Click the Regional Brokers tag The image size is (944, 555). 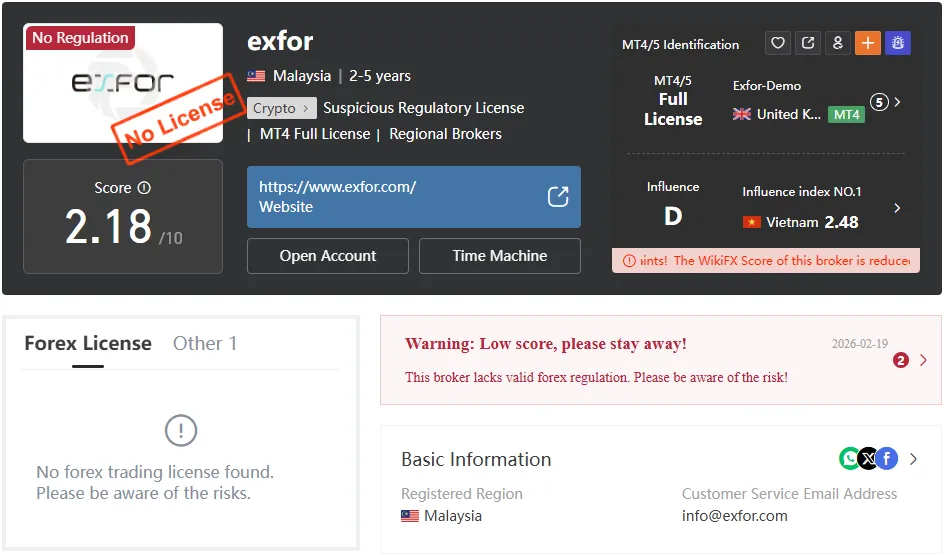point(446,134)
